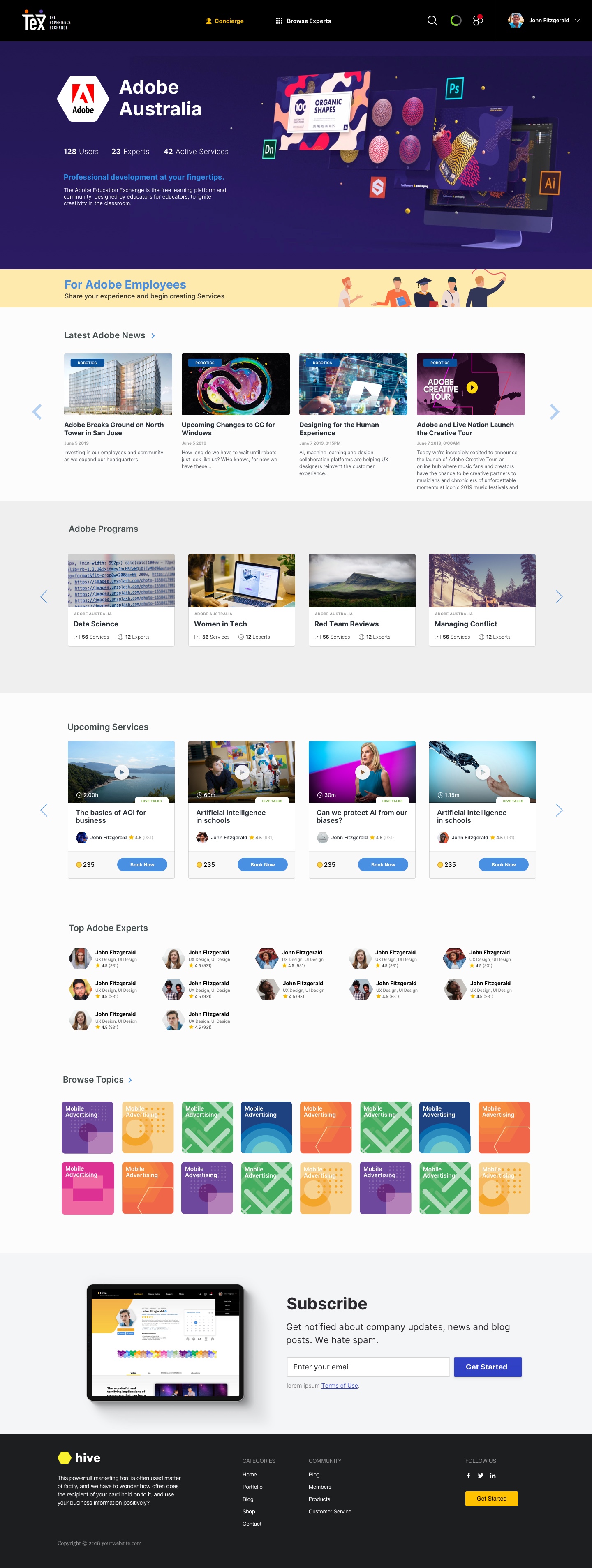Image resolution: width=592 pixels, height=1568 pixels.
Task: Open the LinkedIn icon in the footer
Action: (x=493, y=1476)
